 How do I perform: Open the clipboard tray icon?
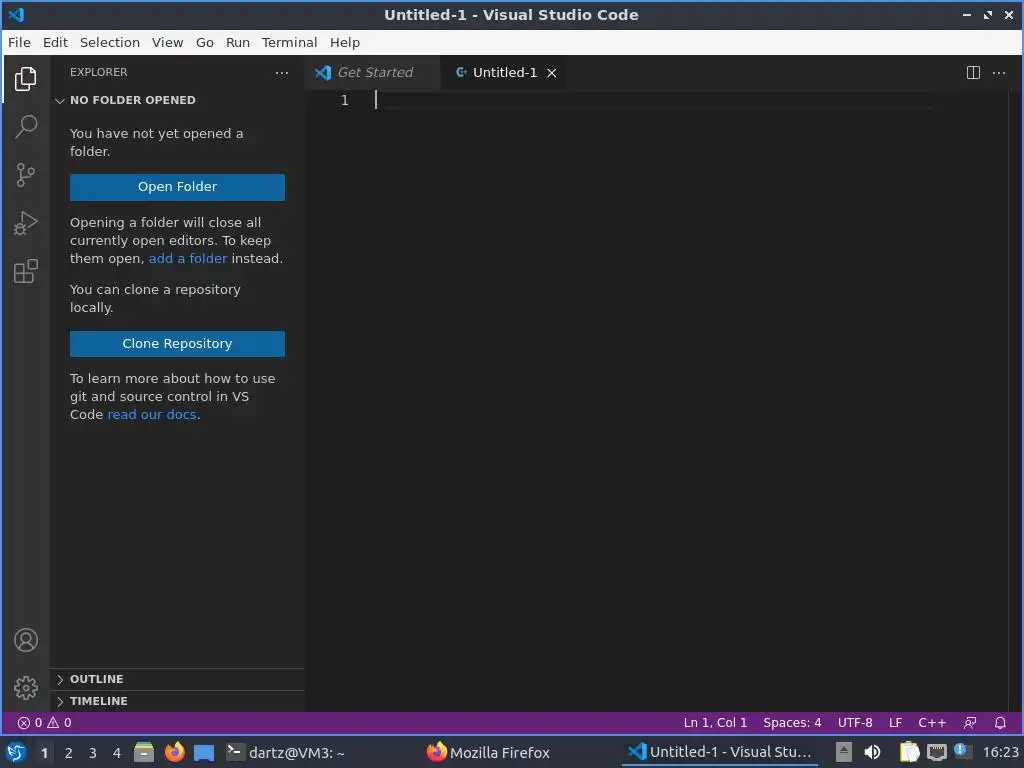(909, 752)
